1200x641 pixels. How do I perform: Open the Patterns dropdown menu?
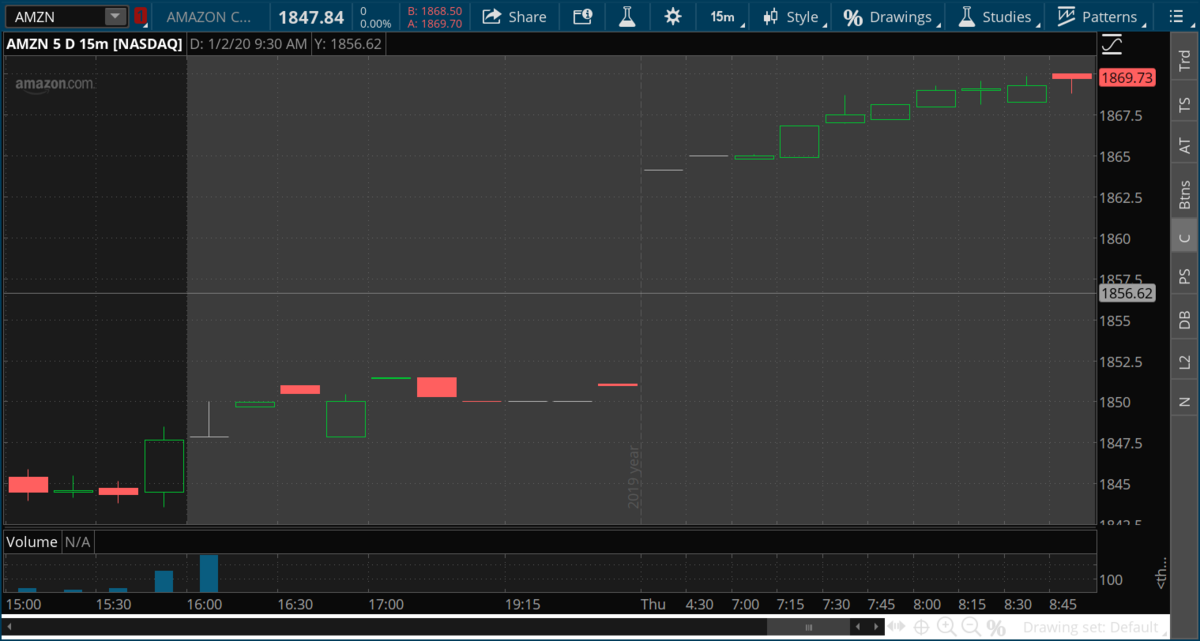pos(1099,17)
